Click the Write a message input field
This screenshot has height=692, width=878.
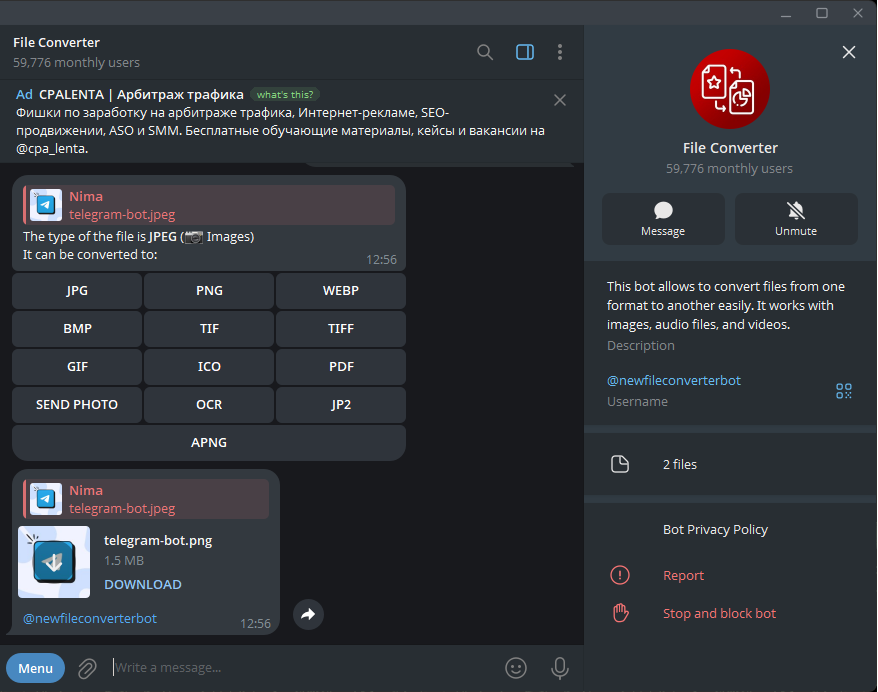(300, 667)
